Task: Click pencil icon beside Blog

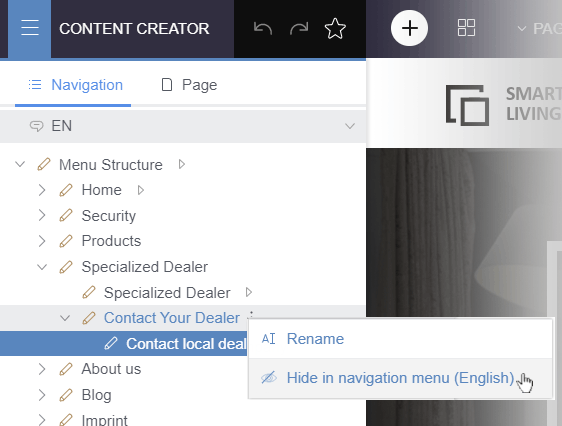Action: click(66, 395)
